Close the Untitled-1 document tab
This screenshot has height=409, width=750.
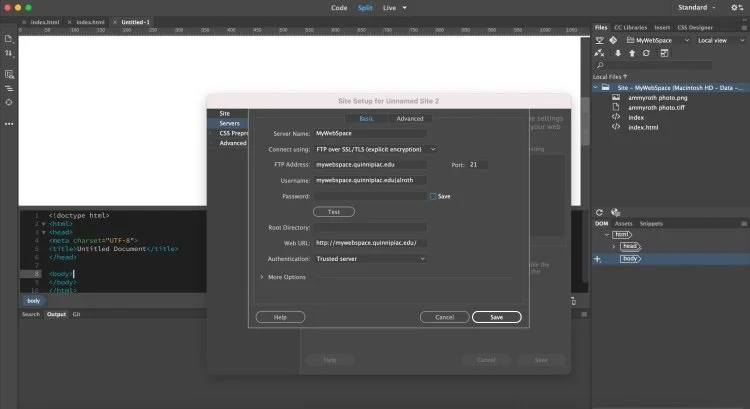tap(115, 22)
